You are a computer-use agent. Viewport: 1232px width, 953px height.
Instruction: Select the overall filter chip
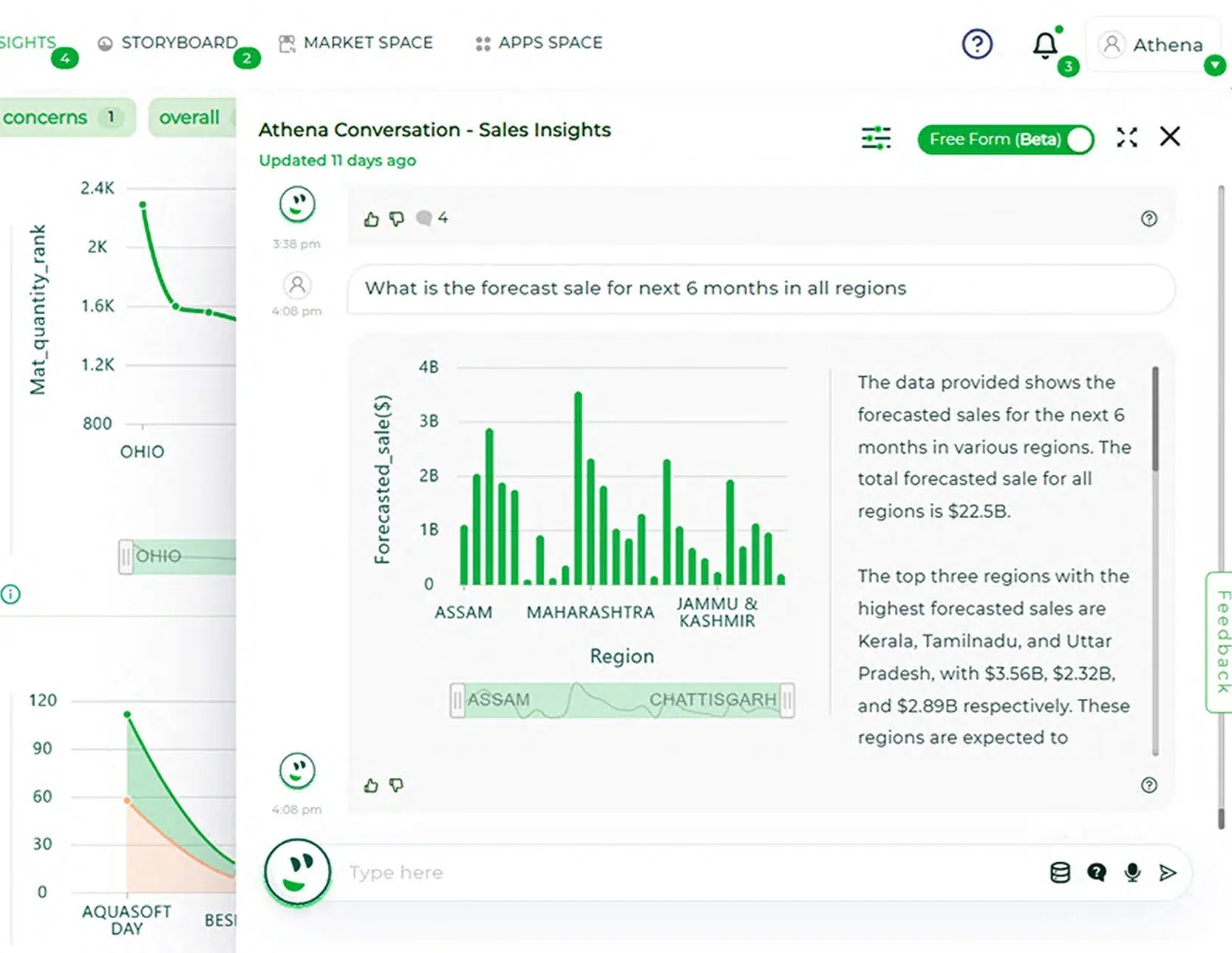pyautogui.click(x=192, y=117)
